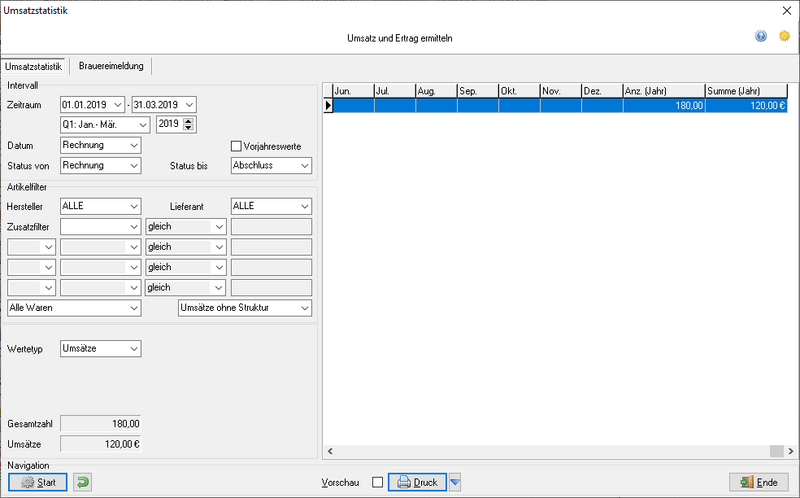
Task: Click the blue help question mark icon
Action: click(x=761, y=36)
